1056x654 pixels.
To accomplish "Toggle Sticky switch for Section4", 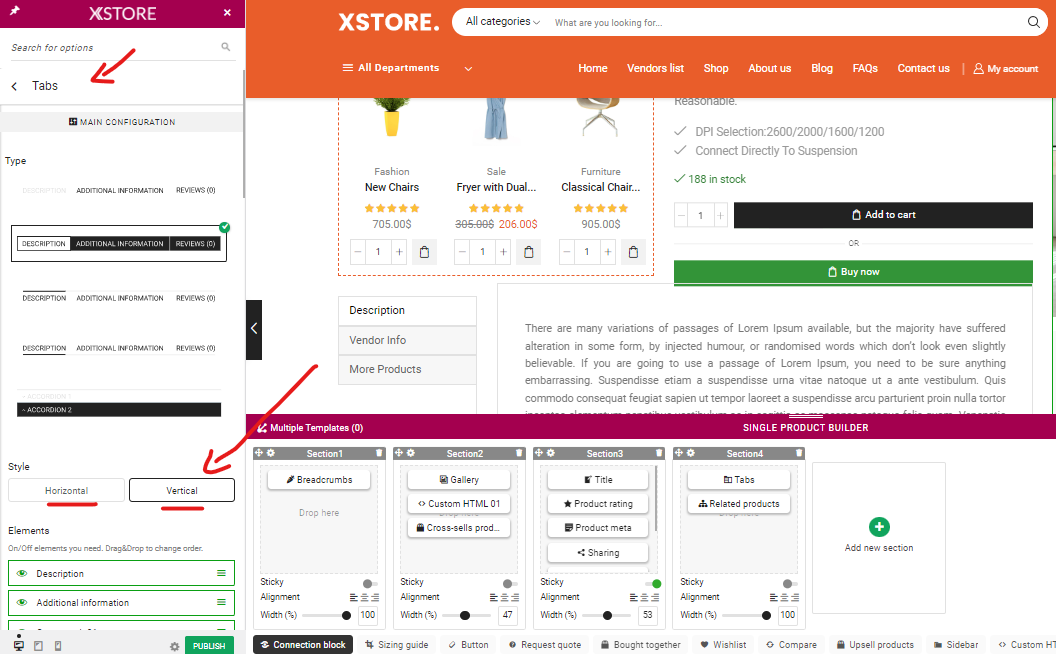I will point(789,583).
